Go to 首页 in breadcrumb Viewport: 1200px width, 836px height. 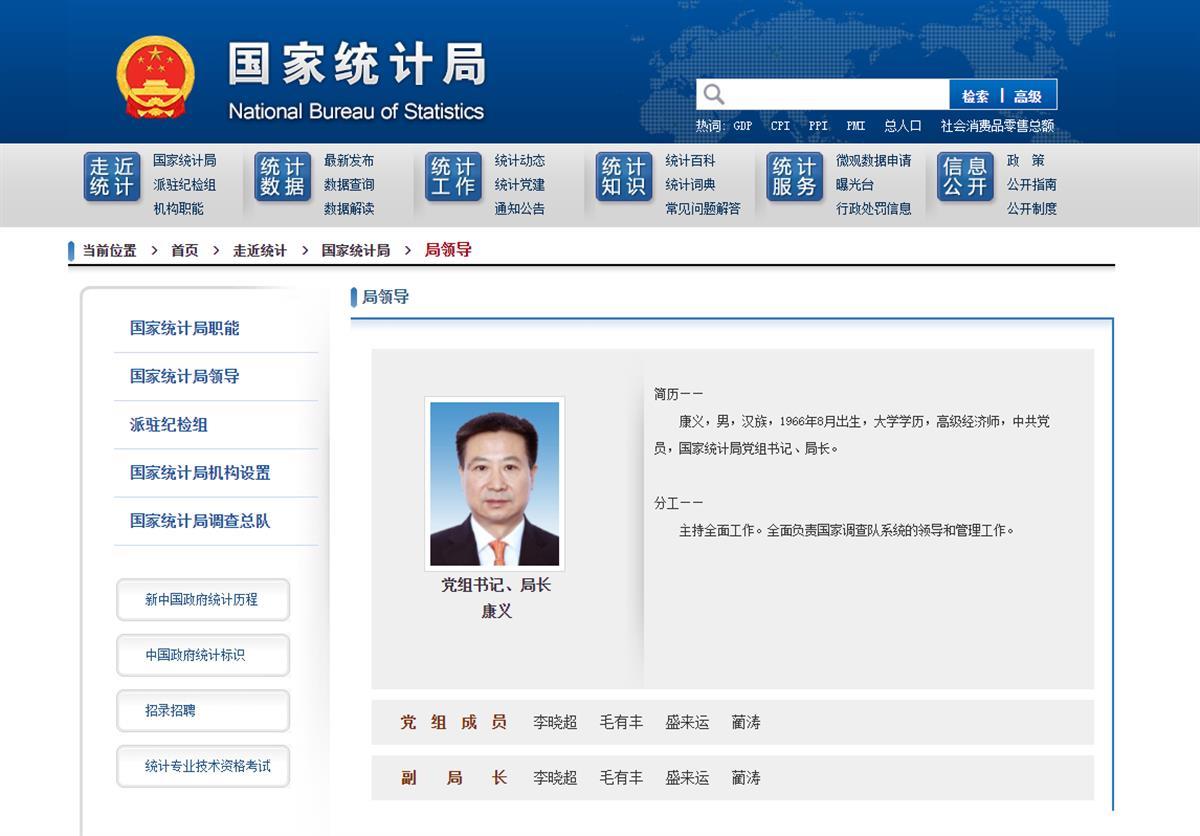[x=184, y=250]
